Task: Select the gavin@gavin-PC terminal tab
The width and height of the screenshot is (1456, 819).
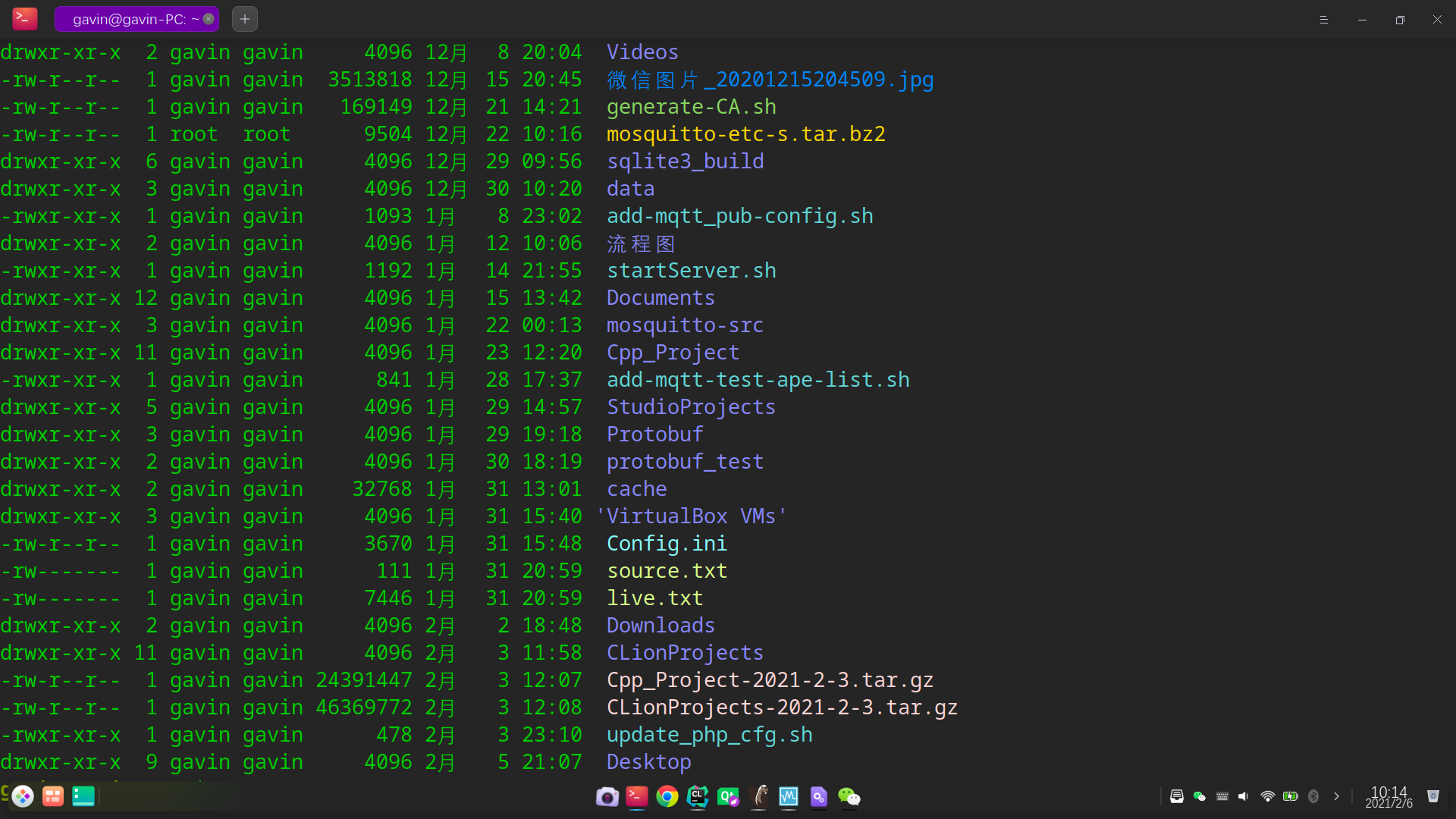Action: [129, 19]
